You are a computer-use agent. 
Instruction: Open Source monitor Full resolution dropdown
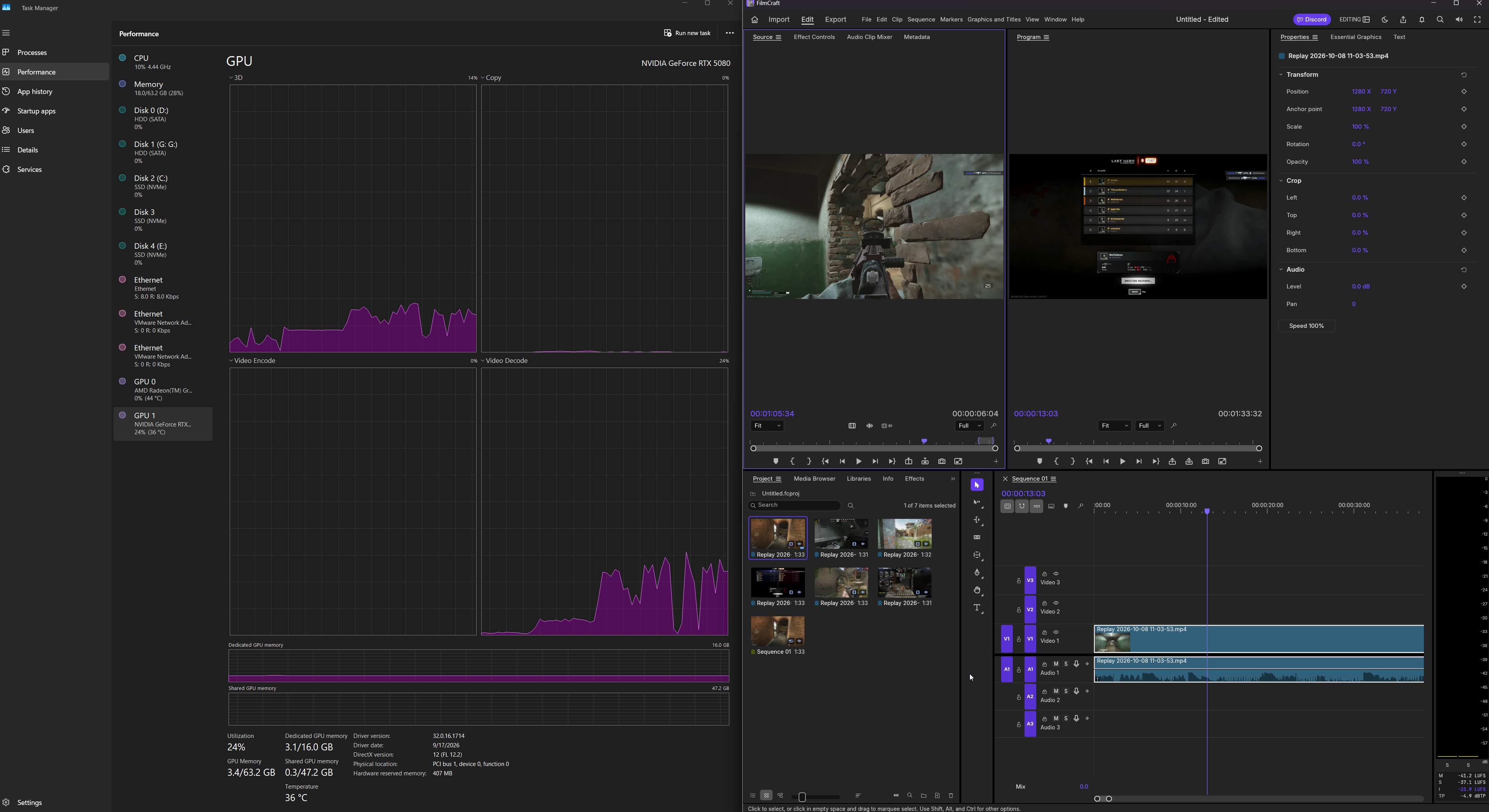click(970, 426)
